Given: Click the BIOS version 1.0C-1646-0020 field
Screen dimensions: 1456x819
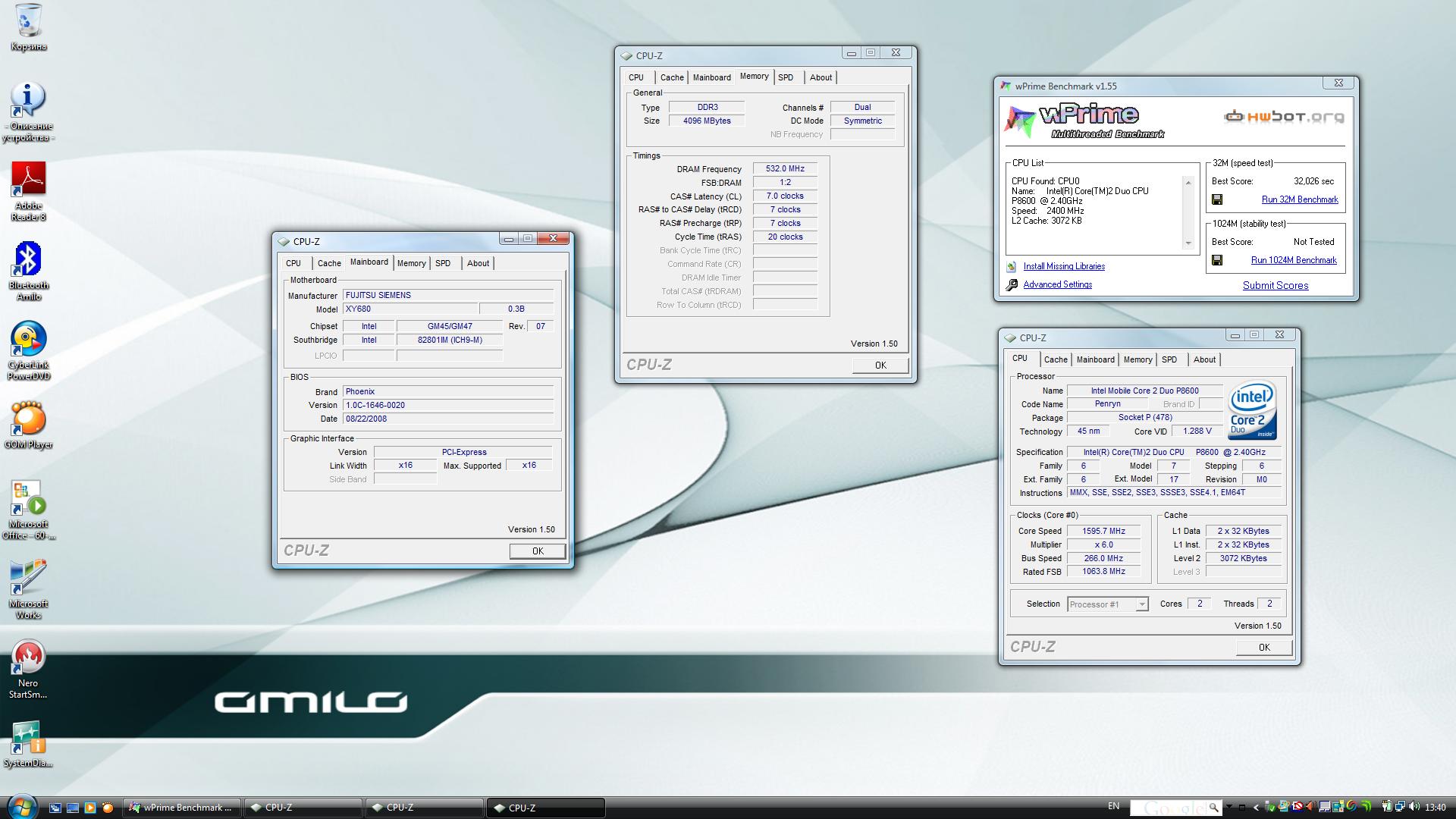Looking at the screenshot, I should pyautogui.click(x=448, y=406).
